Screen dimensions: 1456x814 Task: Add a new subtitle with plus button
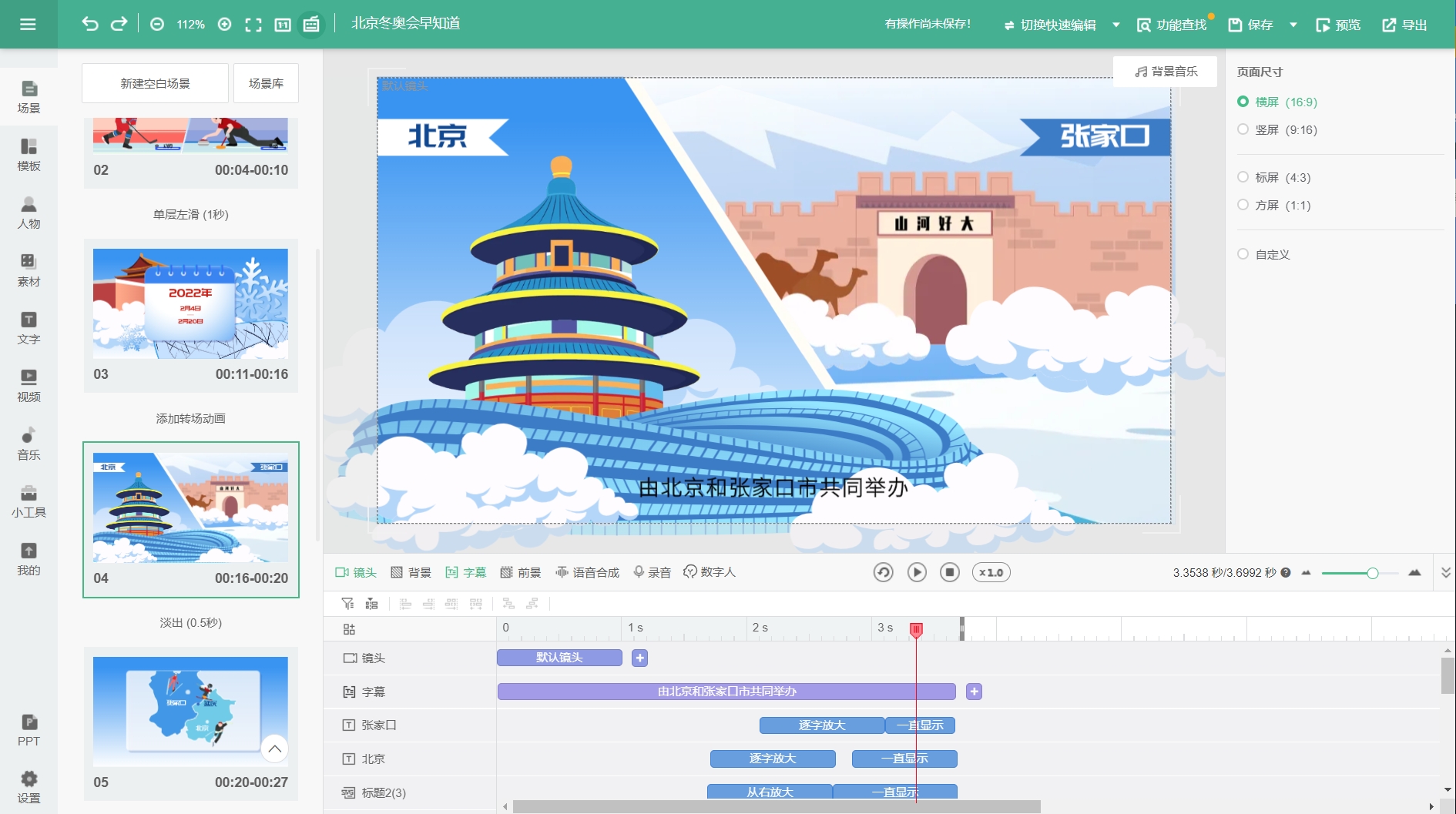coord(974,692)
